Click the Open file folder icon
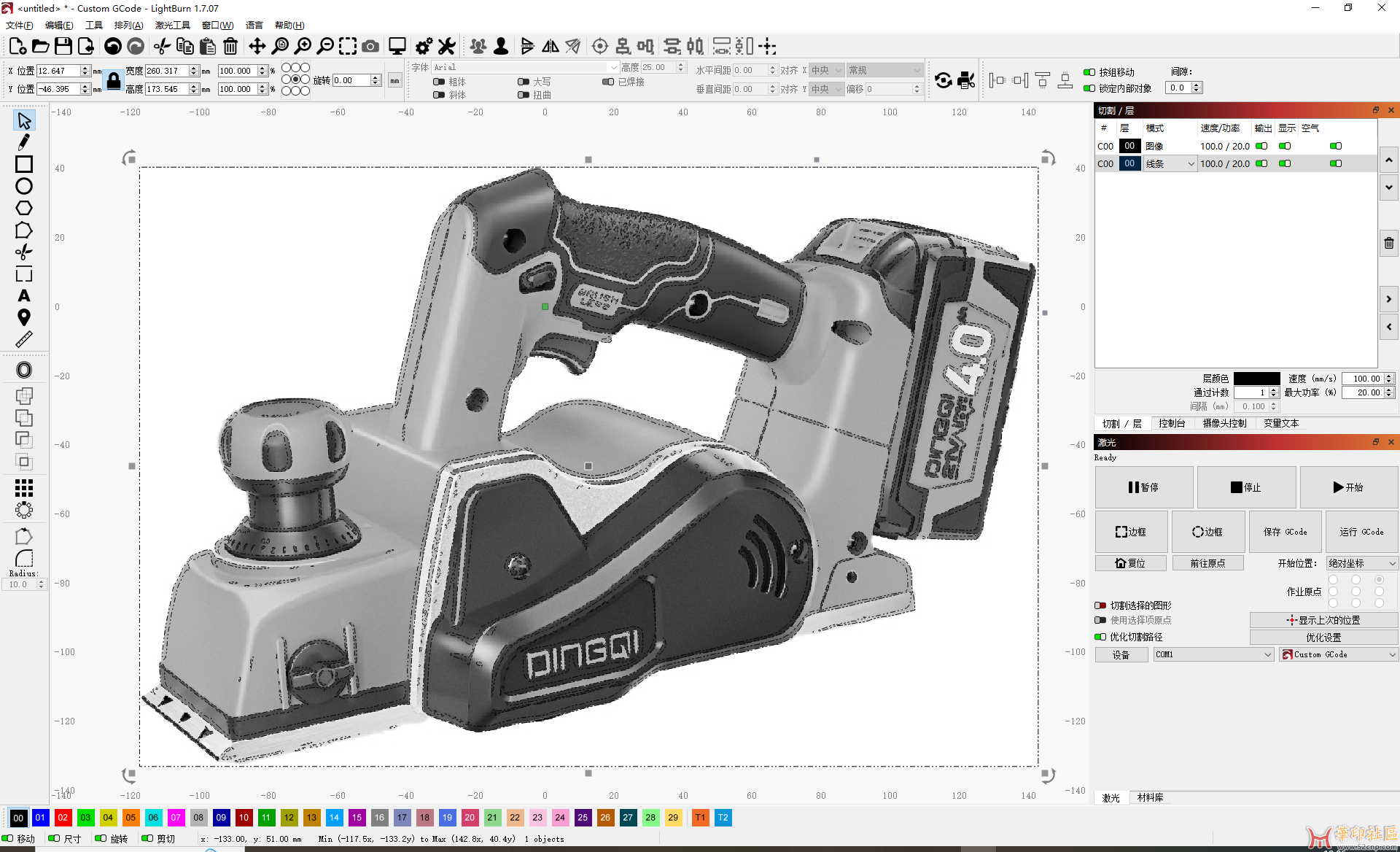The image size is (1400, 852). coord(40,47)
